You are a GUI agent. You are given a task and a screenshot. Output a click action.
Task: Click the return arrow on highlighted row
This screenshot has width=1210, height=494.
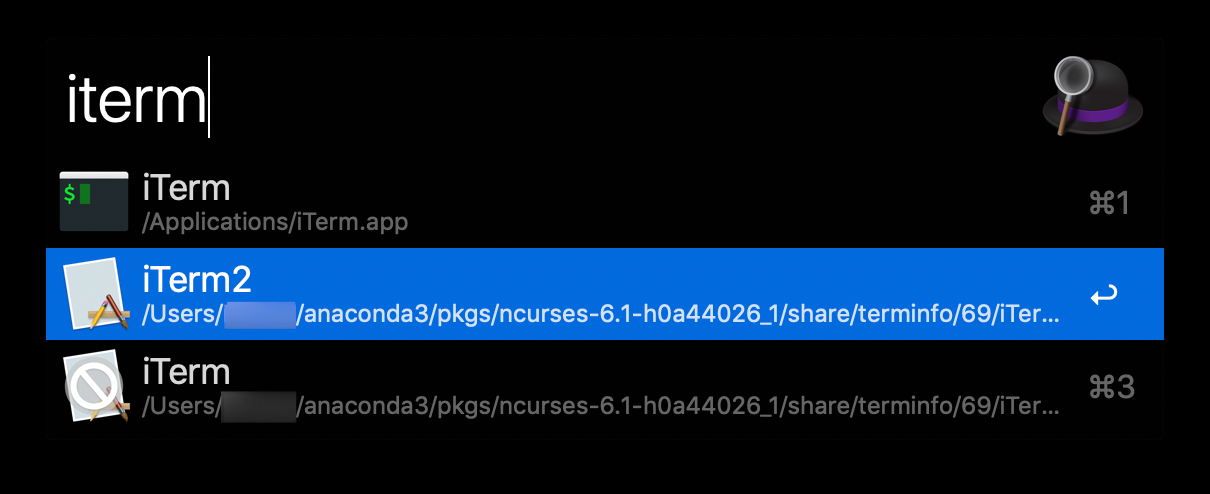(1104, 295)
